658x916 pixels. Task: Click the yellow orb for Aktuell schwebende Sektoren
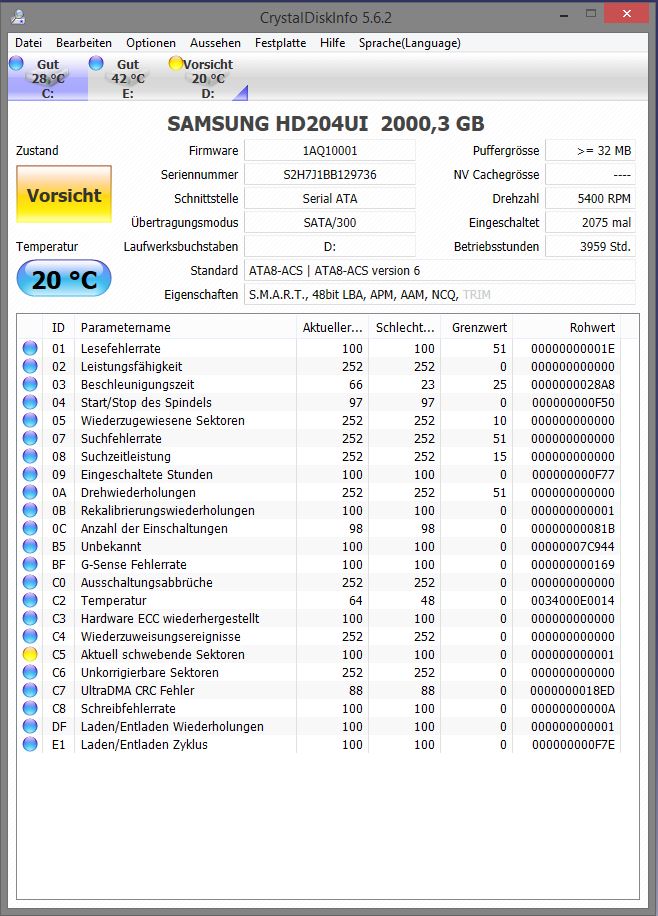(x=30, y=654)
